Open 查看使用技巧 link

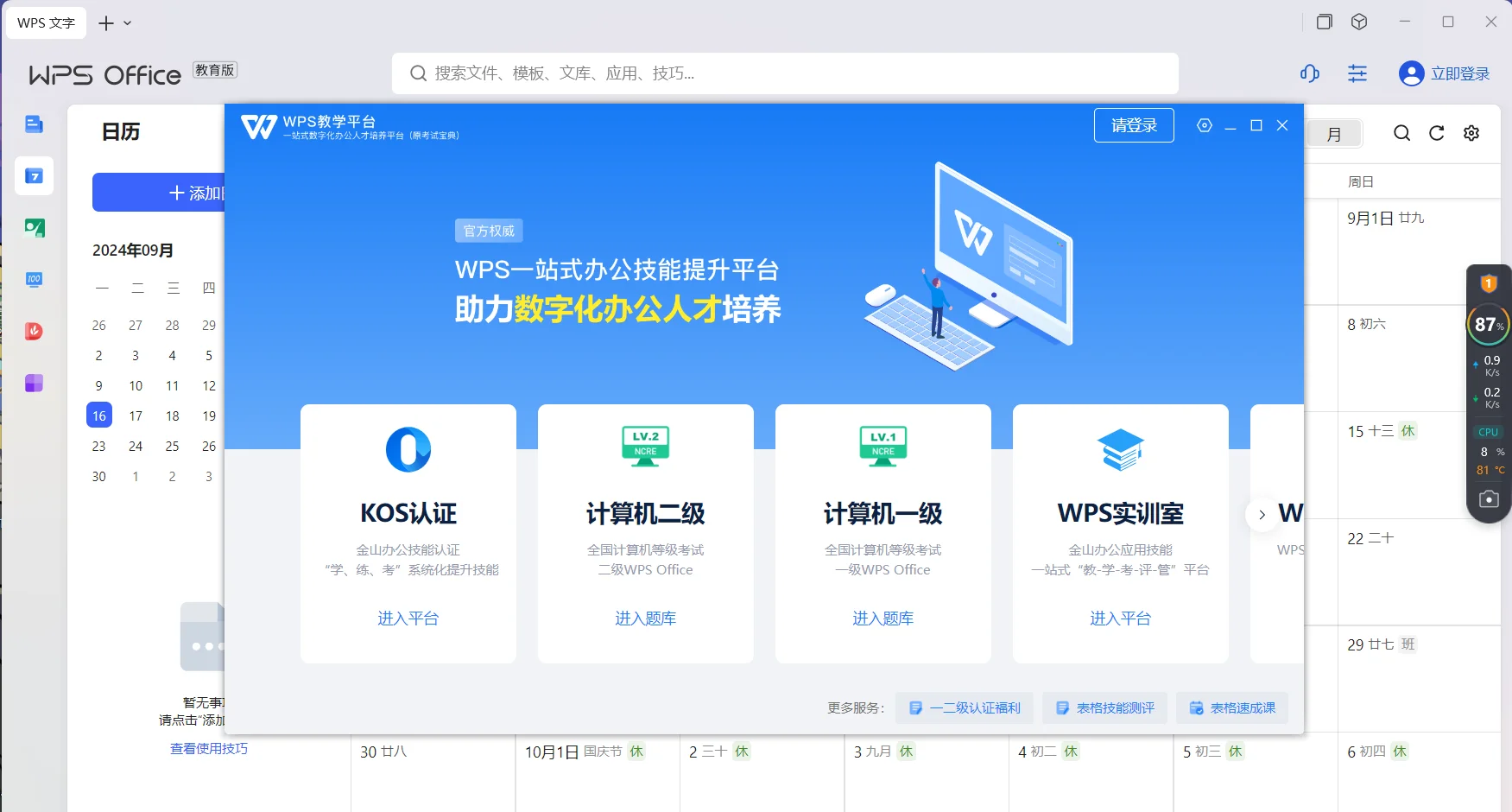tap(209, 749)
